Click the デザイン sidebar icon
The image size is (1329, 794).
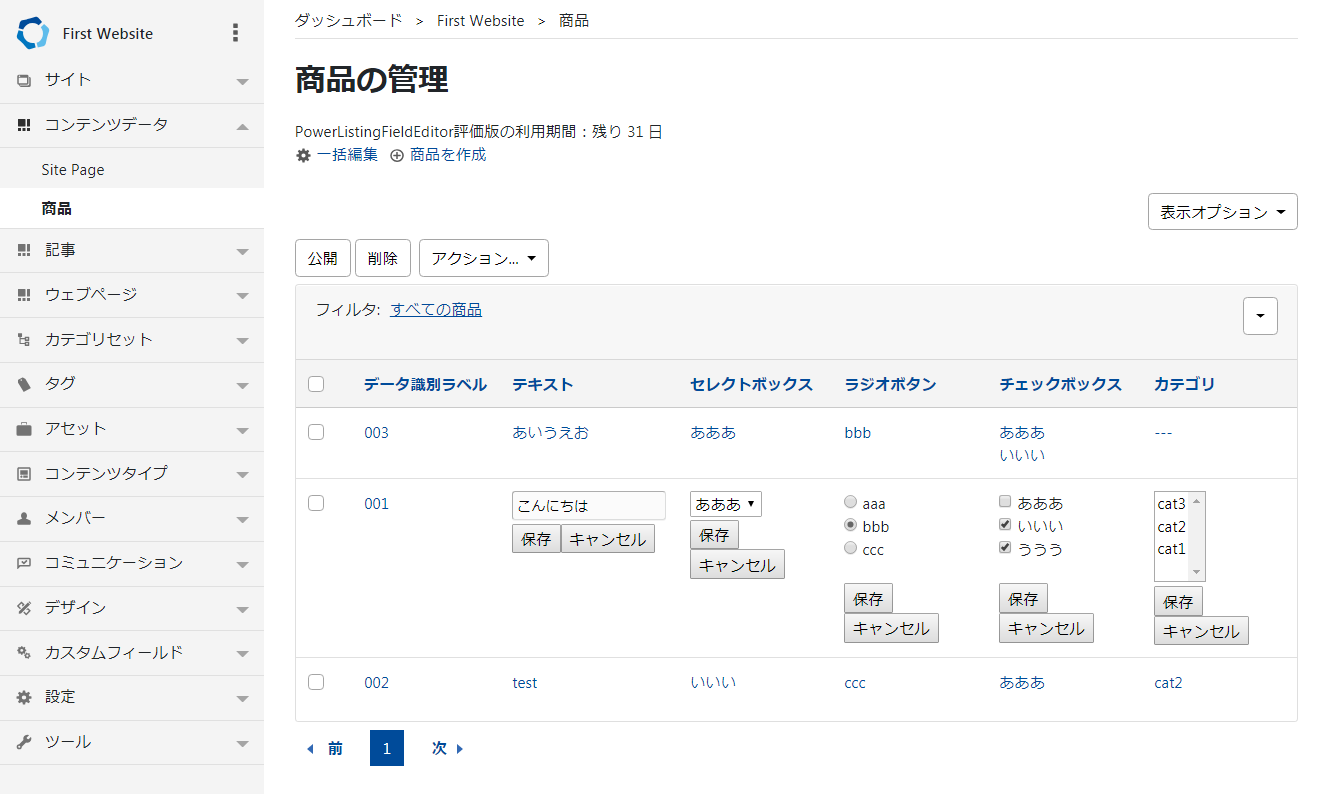[x=24, y=608]
